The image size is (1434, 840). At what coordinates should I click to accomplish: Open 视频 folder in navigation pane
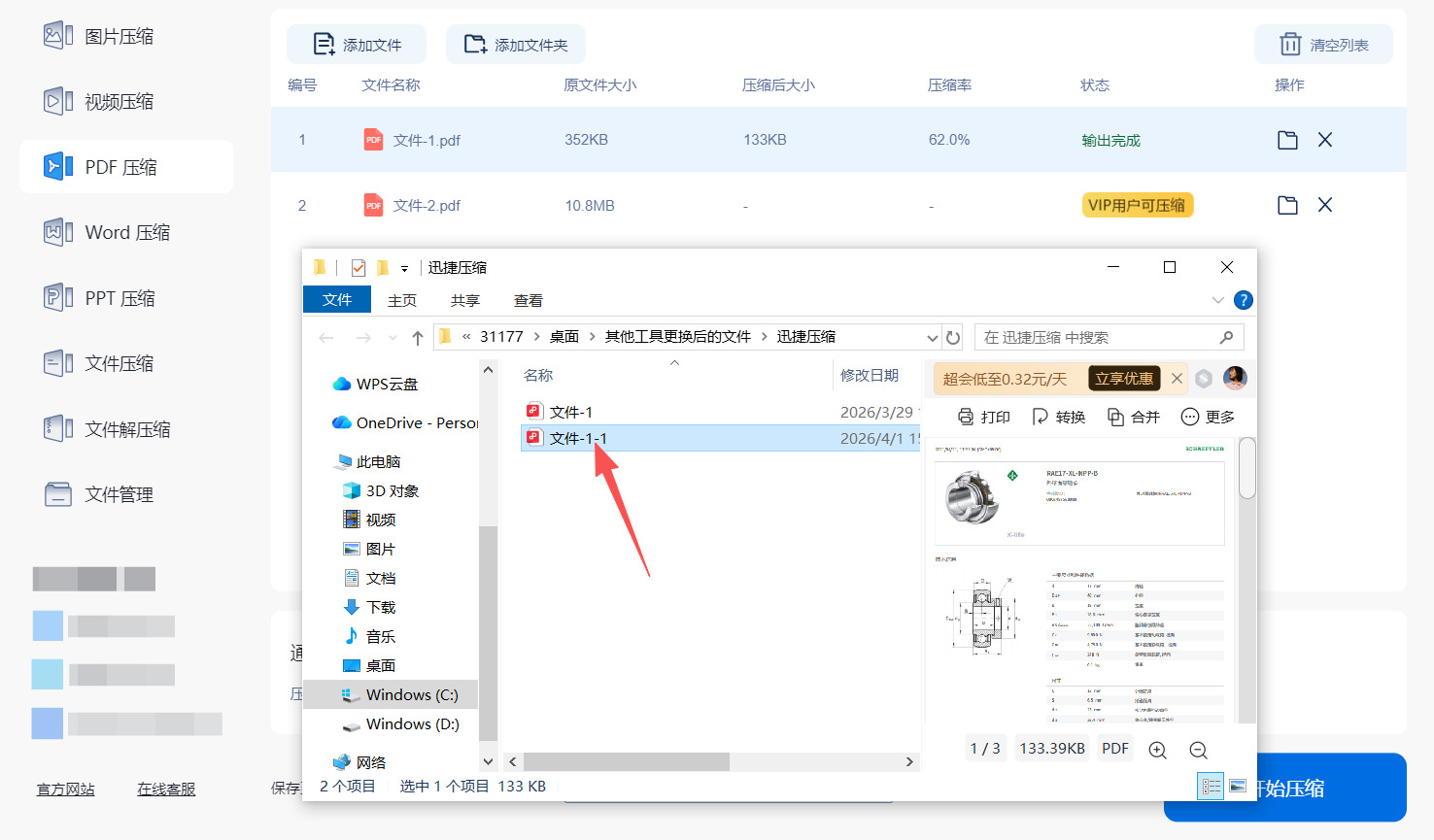369,521
